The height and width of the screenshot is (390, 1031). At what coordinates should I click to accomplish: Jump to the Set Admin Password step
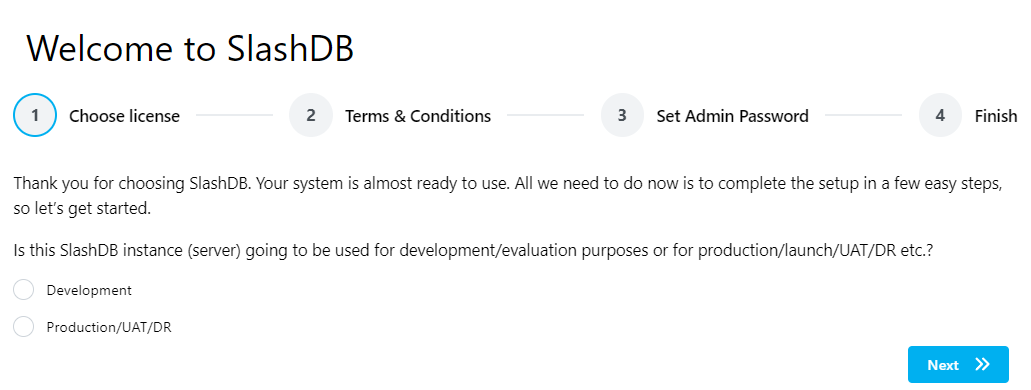732,116
